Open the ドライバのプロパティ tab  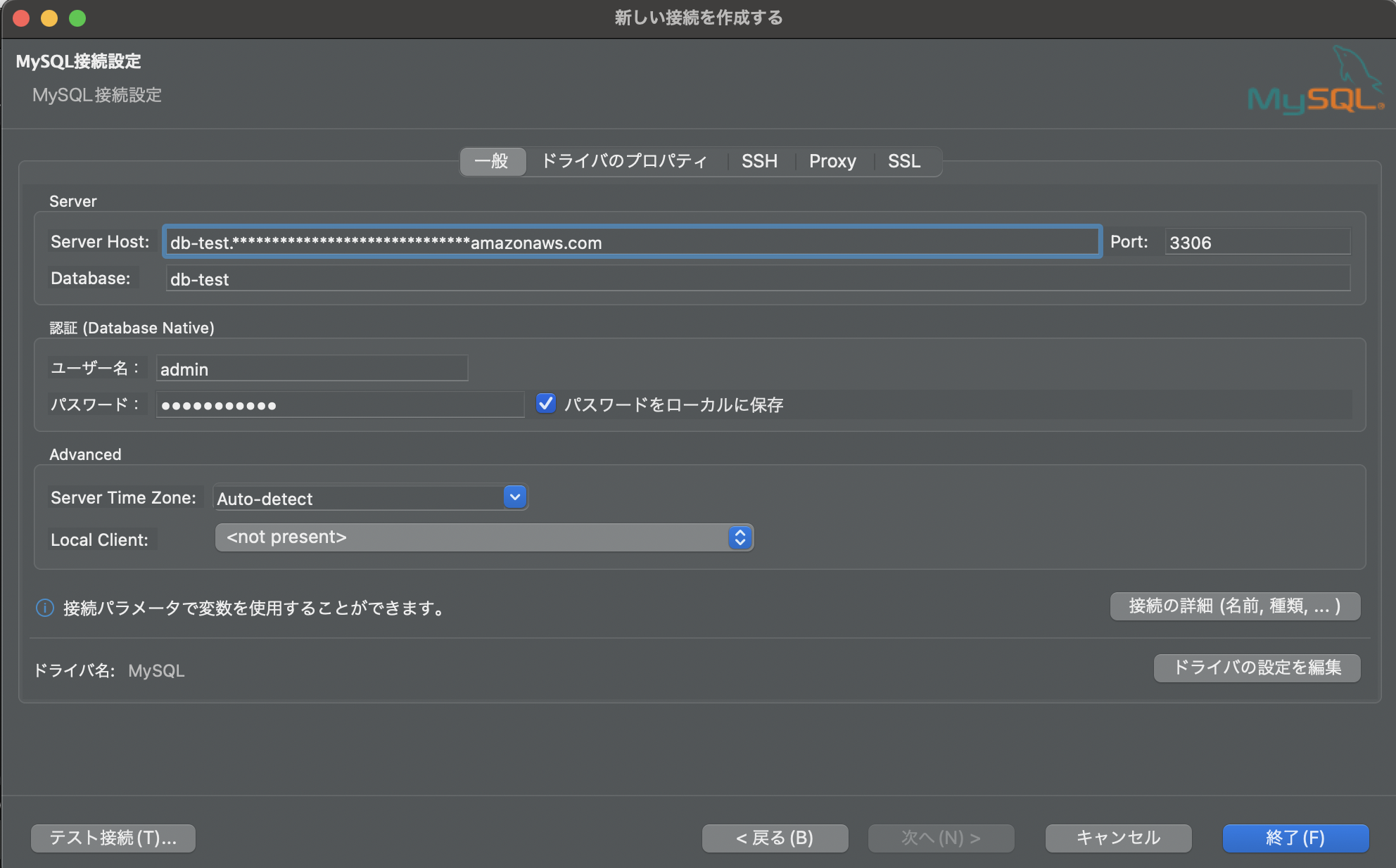(x=624, y=161)
